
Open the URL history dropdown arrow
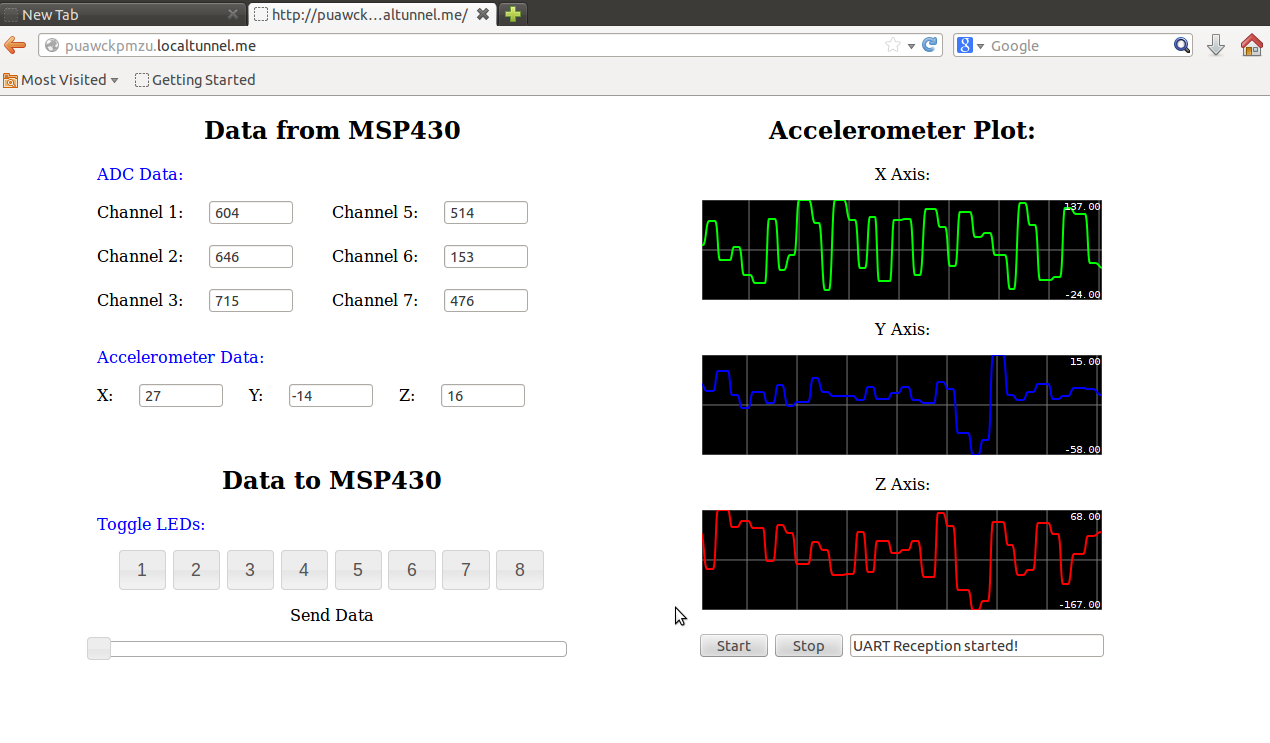coord(911,46)
